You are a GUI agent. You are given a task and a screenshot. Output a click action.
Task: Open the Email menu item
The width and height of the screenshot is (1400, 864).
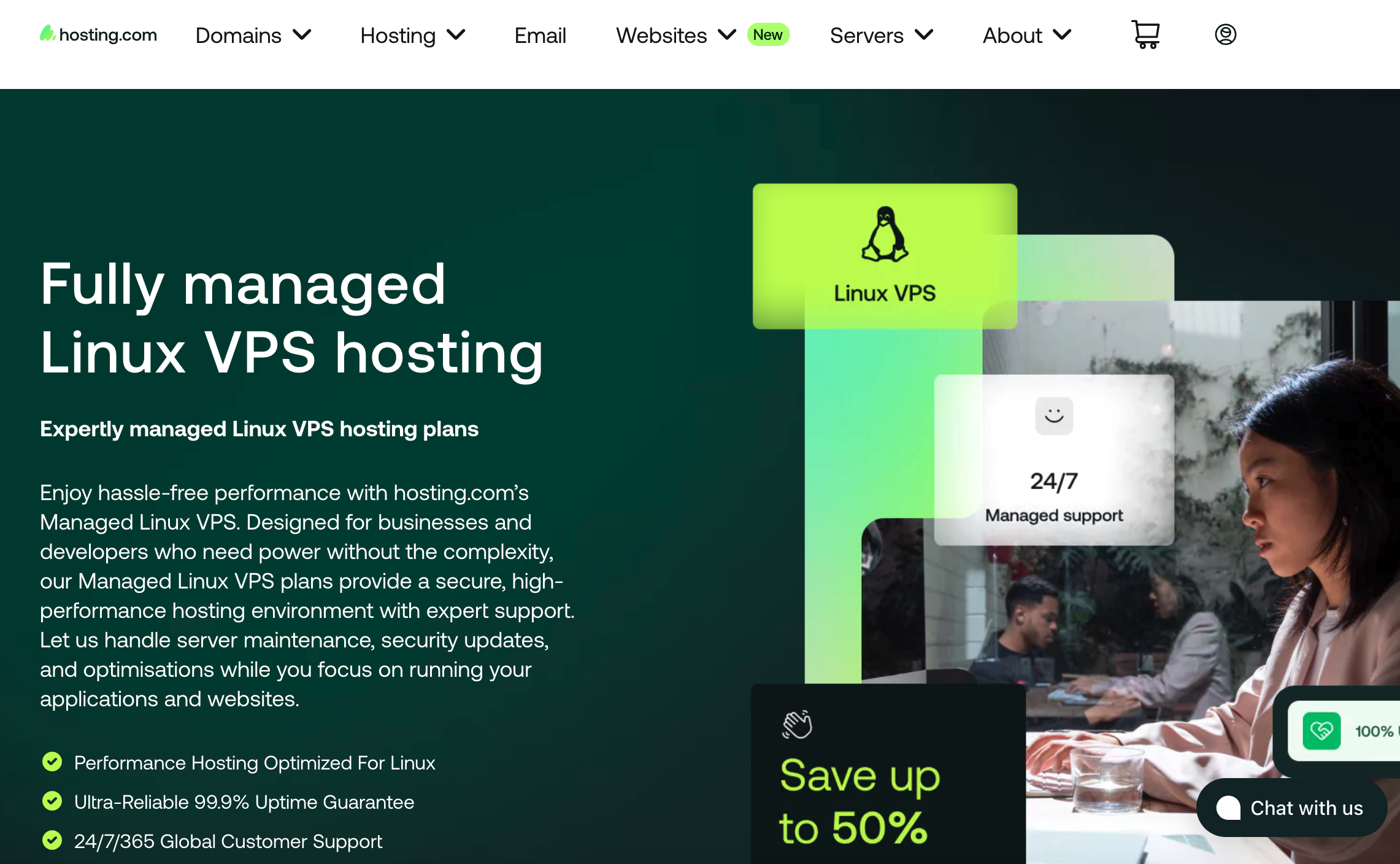coord(540,36)
